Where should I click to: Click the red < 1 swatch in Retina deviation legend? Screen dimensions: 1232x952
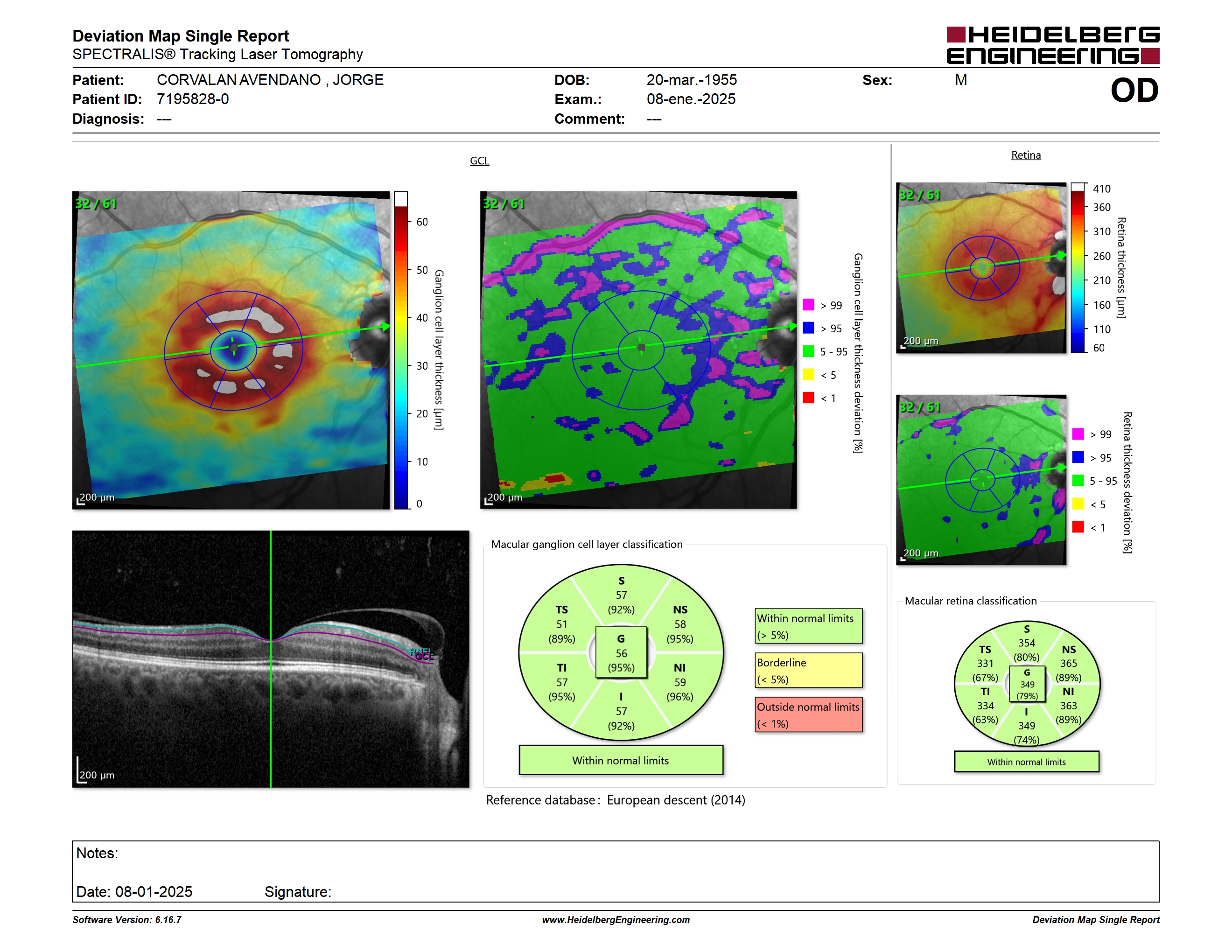pyautogui.click(x=1078, y=527)
